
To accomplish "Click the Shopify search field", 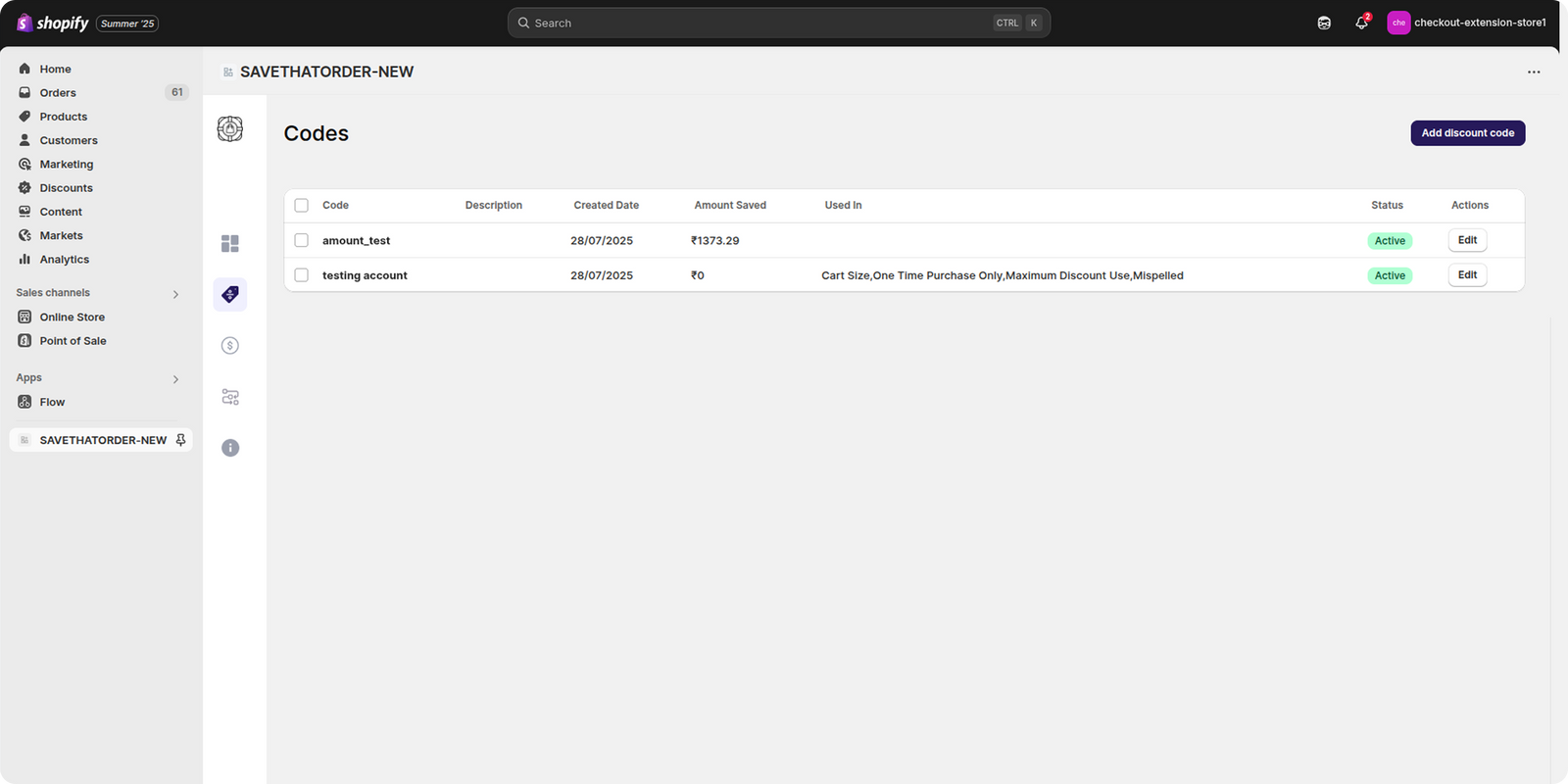I will 764,23.
